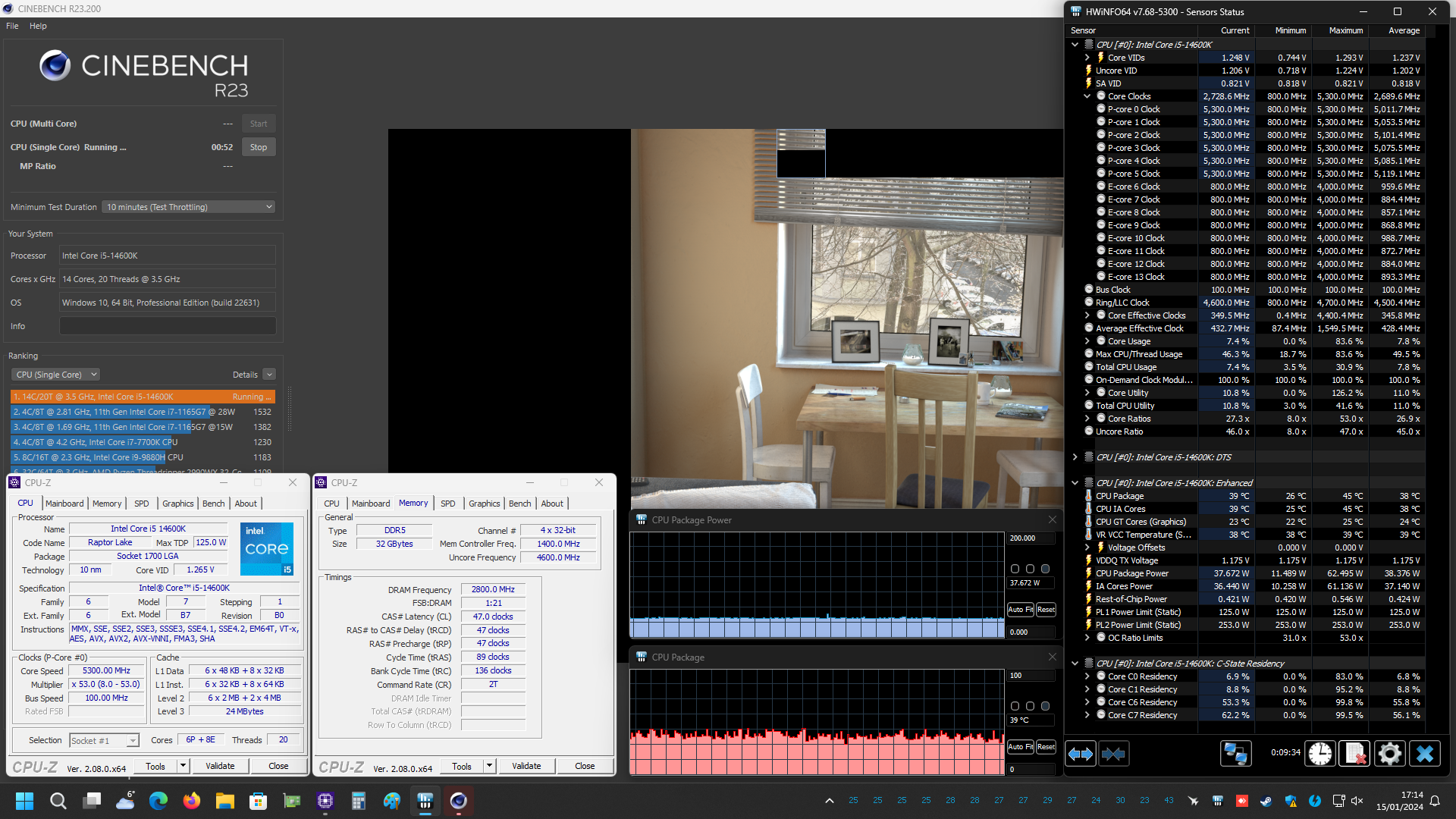Open File Explorer from taskbar

pyautogui.click(x=225, y=801)
